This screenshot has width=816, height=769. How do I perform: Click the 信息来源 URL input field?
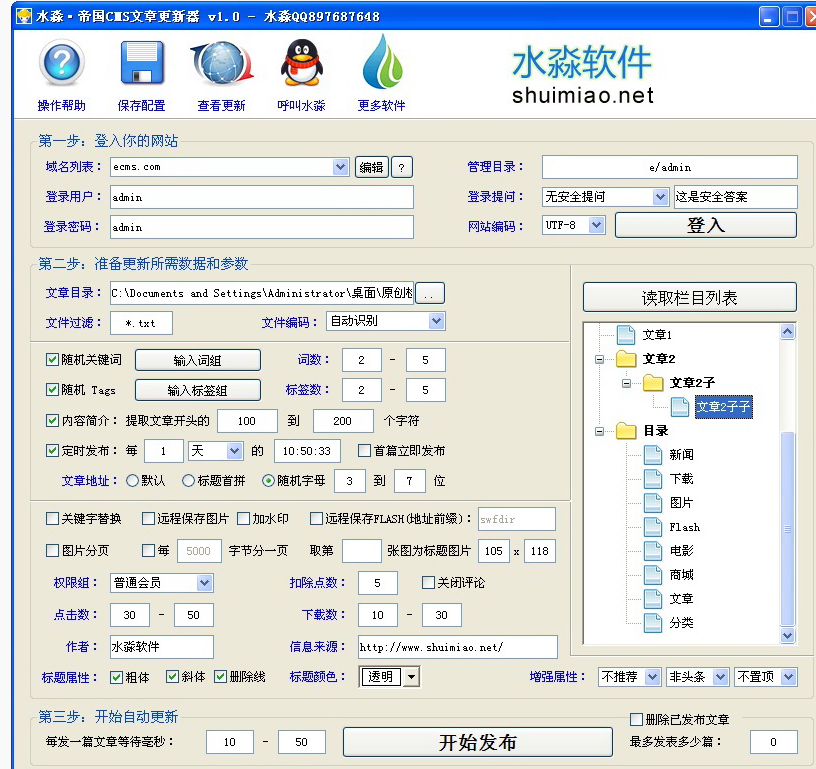[457, 647]
